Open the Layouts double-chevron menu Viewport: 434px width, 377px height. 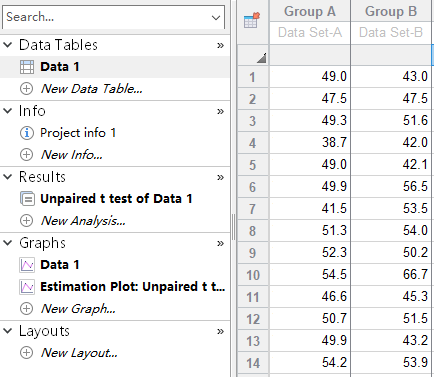coord(220,331)
